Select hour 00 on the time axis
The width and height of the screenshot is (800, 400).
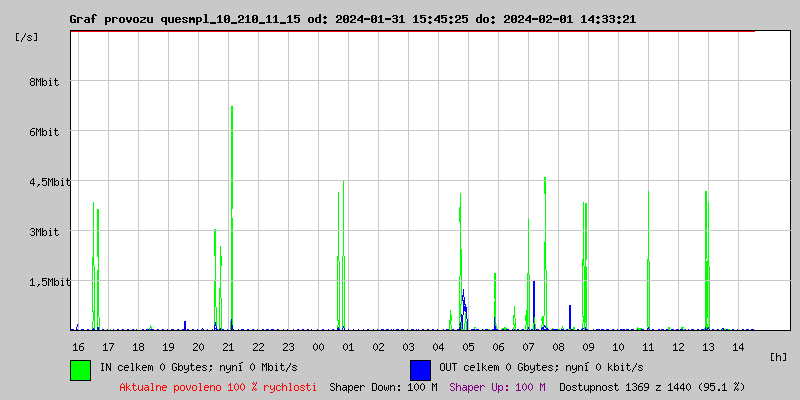[318, 346]
